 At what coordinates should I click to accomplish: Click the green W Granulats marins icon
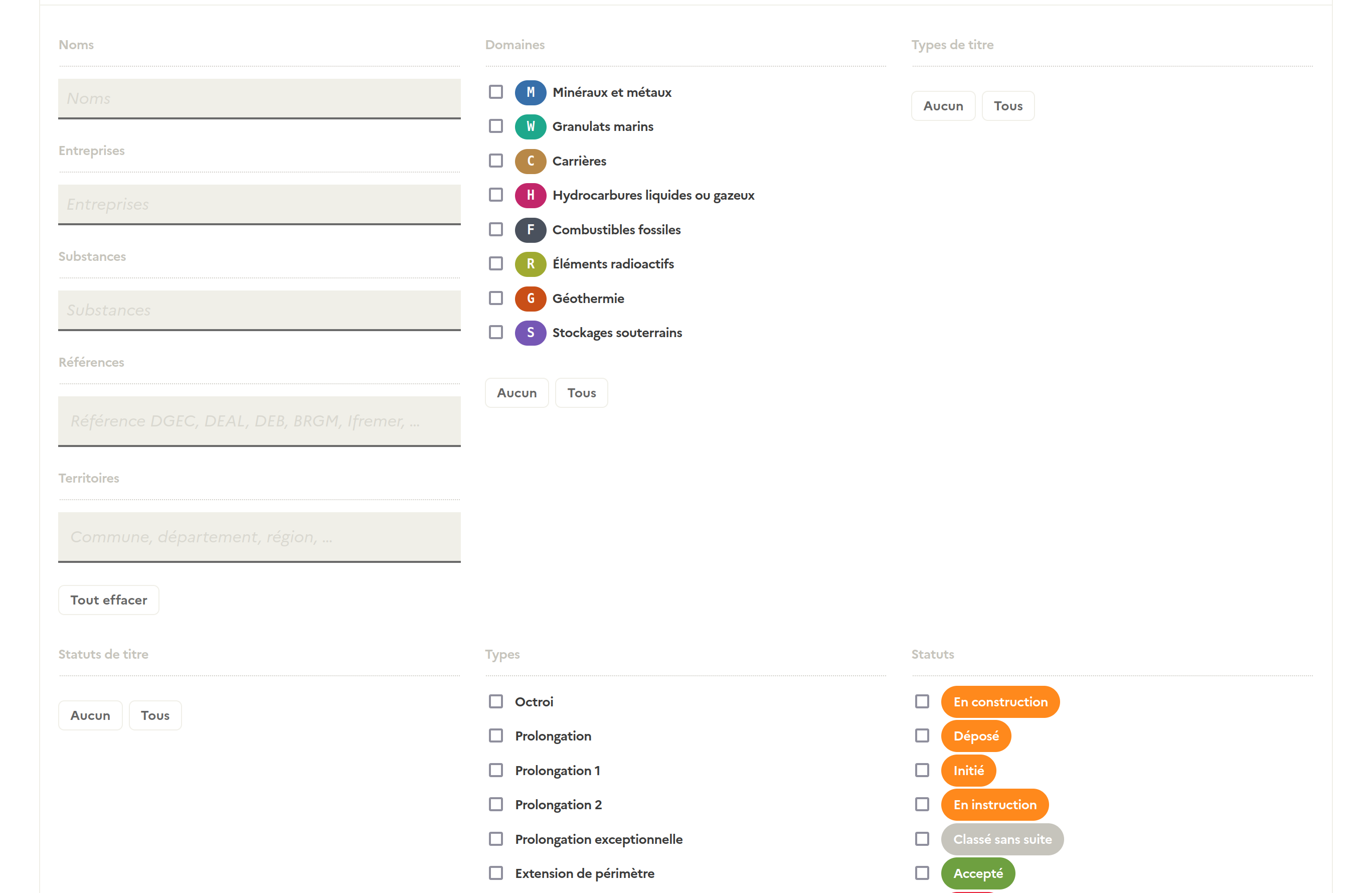tap(530, 126)
